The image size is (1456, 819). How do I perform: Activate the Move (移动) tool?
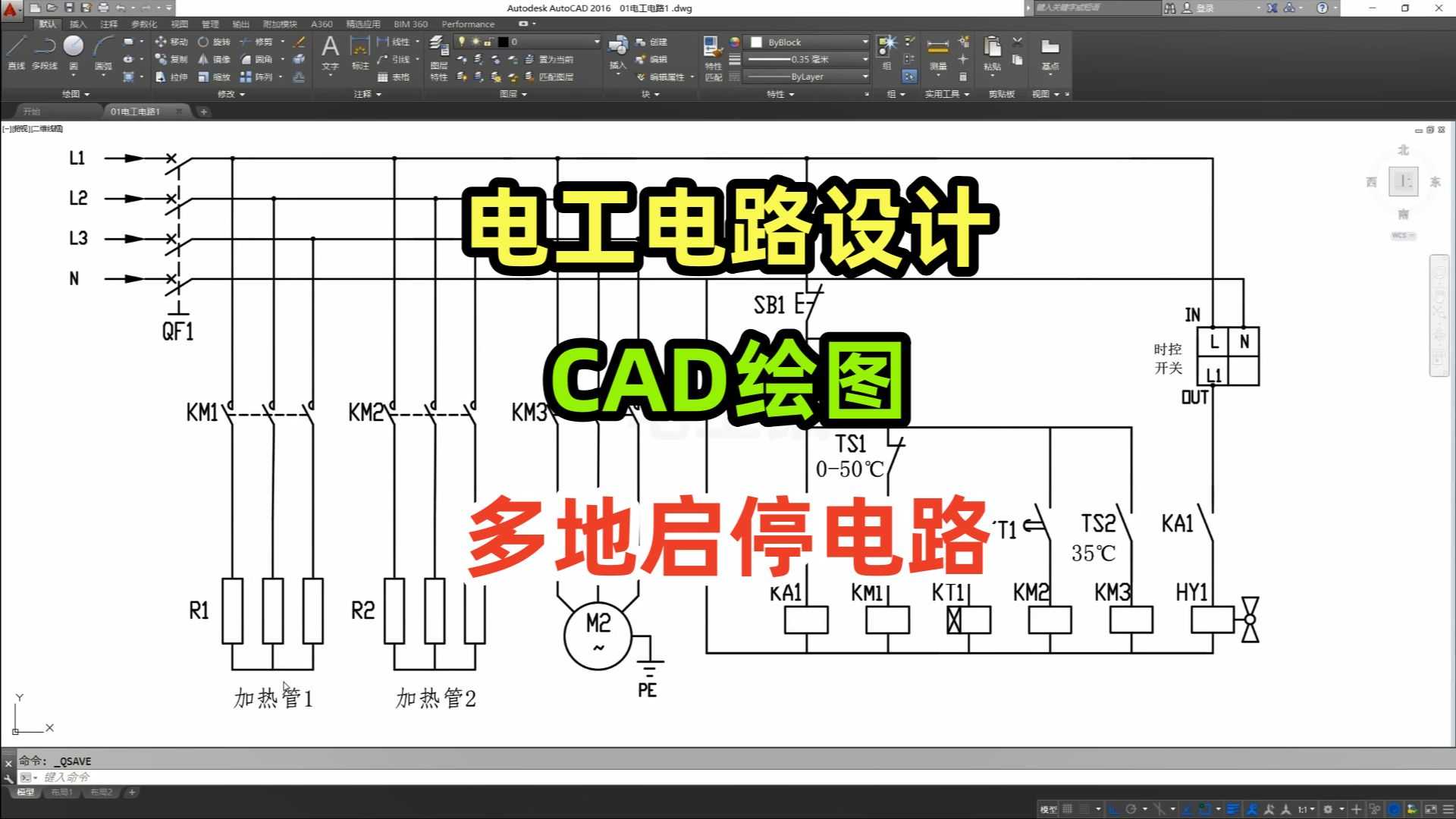tap(171, 42)
